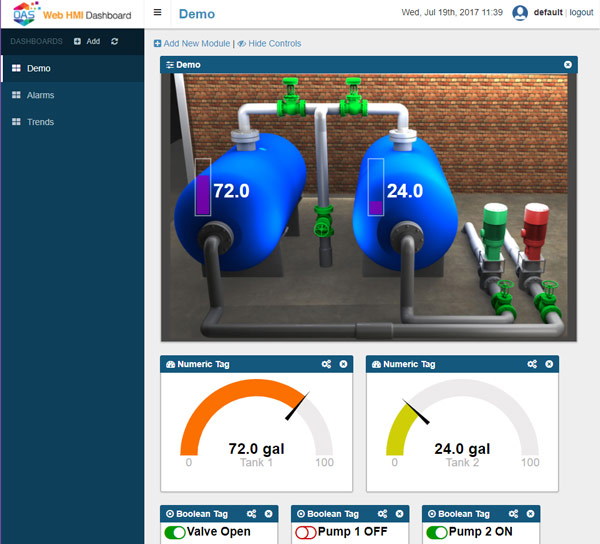Click the Add New Module link

[x=196, y=44]
